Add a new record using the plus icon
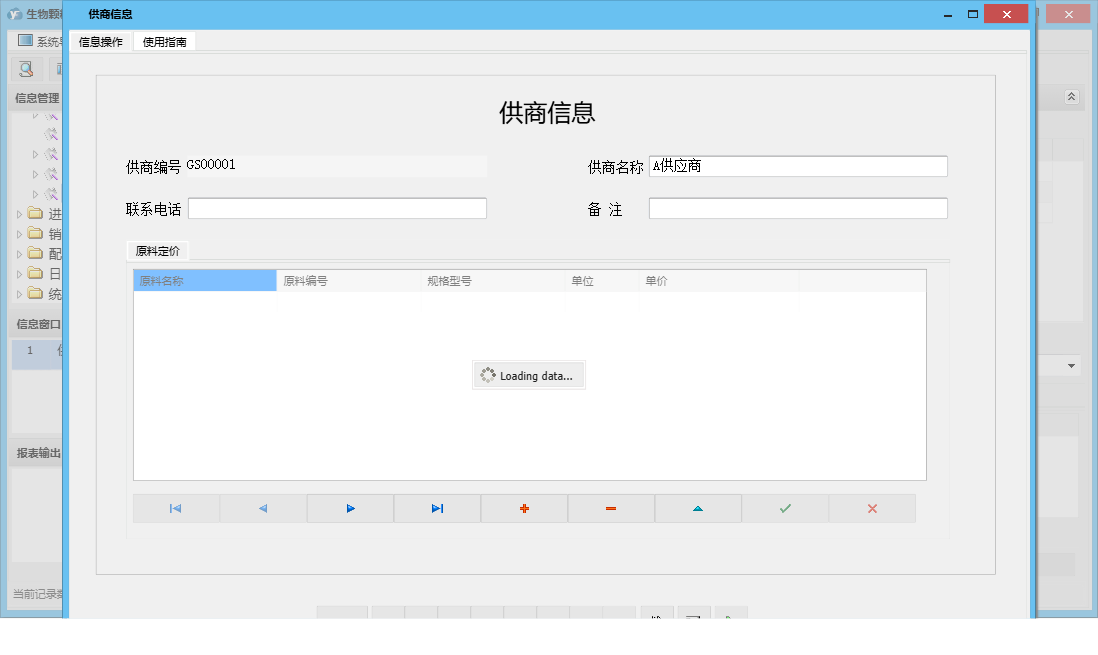Viewport: 1098px width, 655px height. [523, 508]
